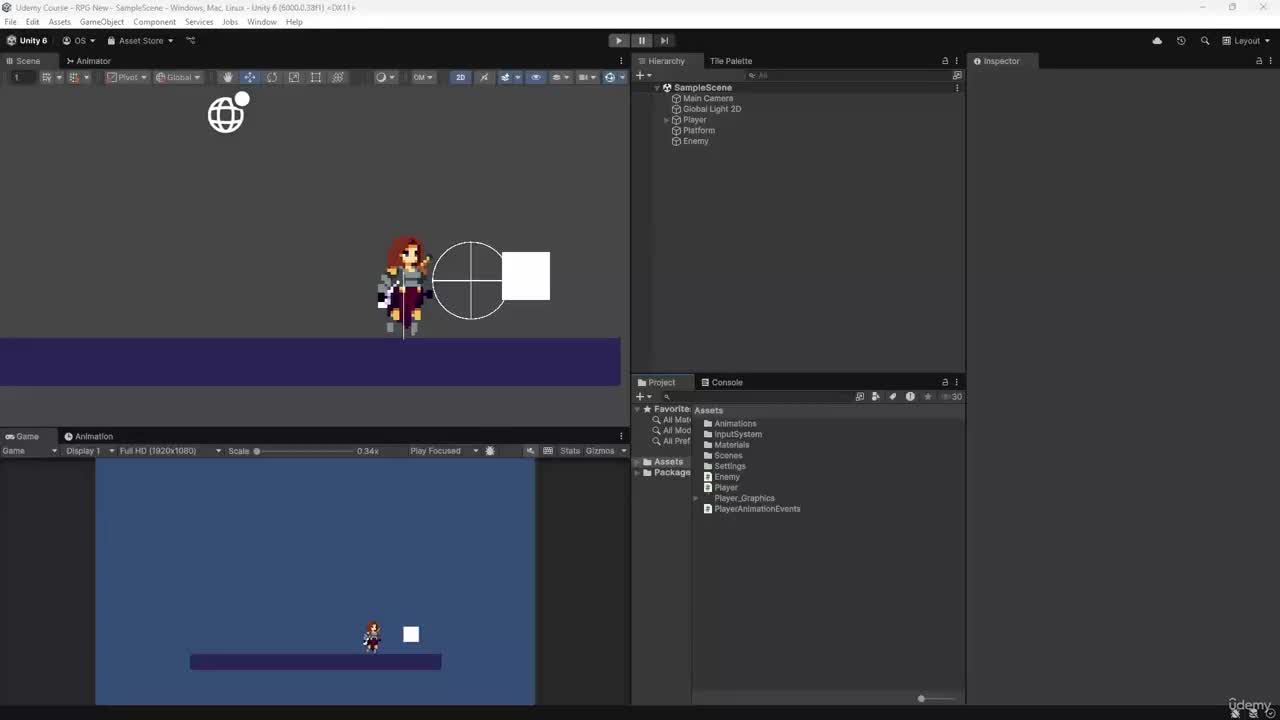Image resolution: width=1280 pixels, height=720 pixels.
Task: Open the Materials folder
Action: point(731,445)
